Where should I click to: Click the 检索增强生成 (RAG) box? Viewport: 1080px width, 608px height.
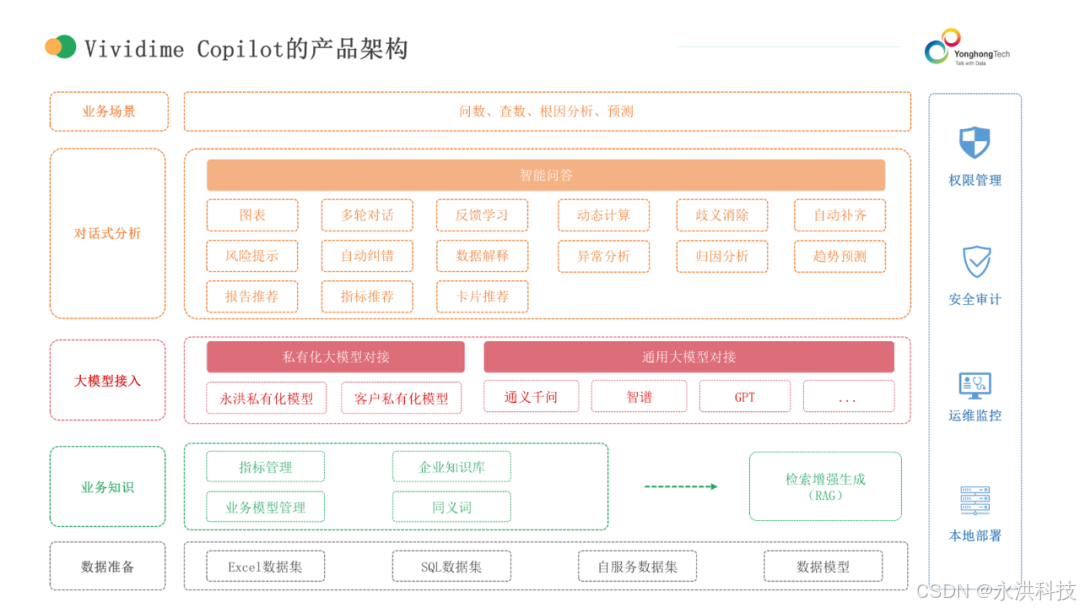[x=825, y=486]
